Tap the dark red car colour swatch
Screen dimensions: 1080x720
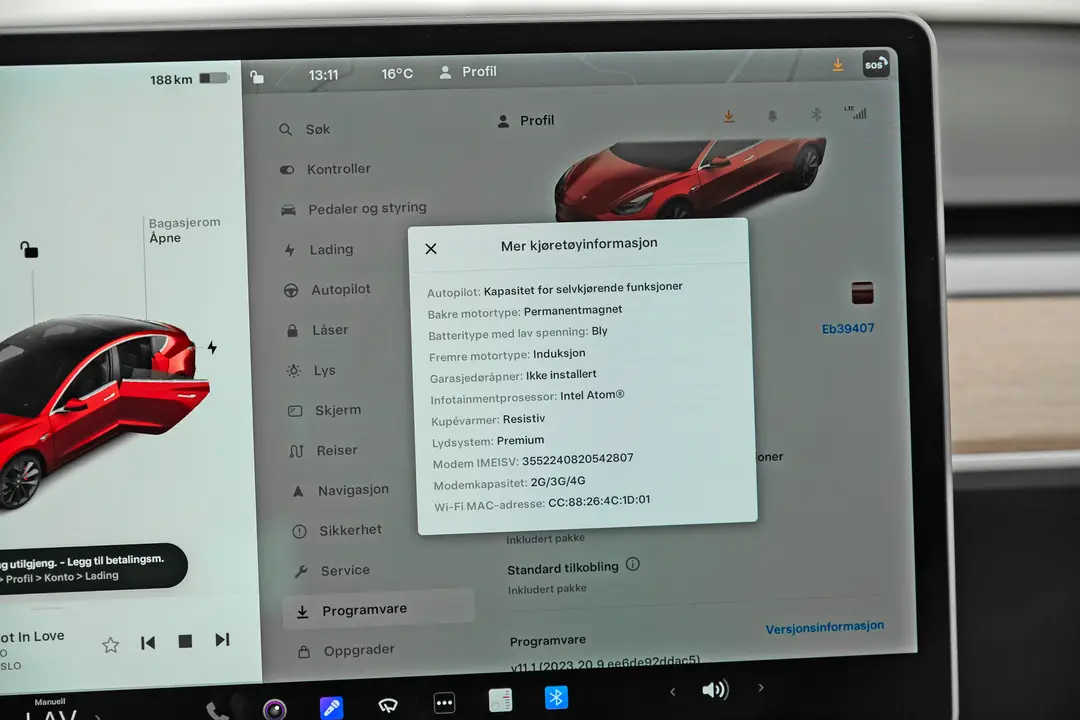(x=862, y=293)
